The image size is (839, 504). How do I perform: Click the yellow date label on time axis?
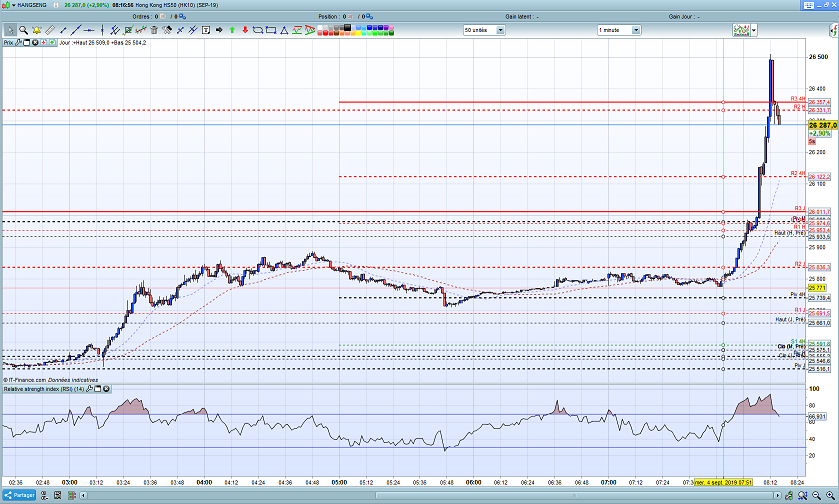point(723,482)
